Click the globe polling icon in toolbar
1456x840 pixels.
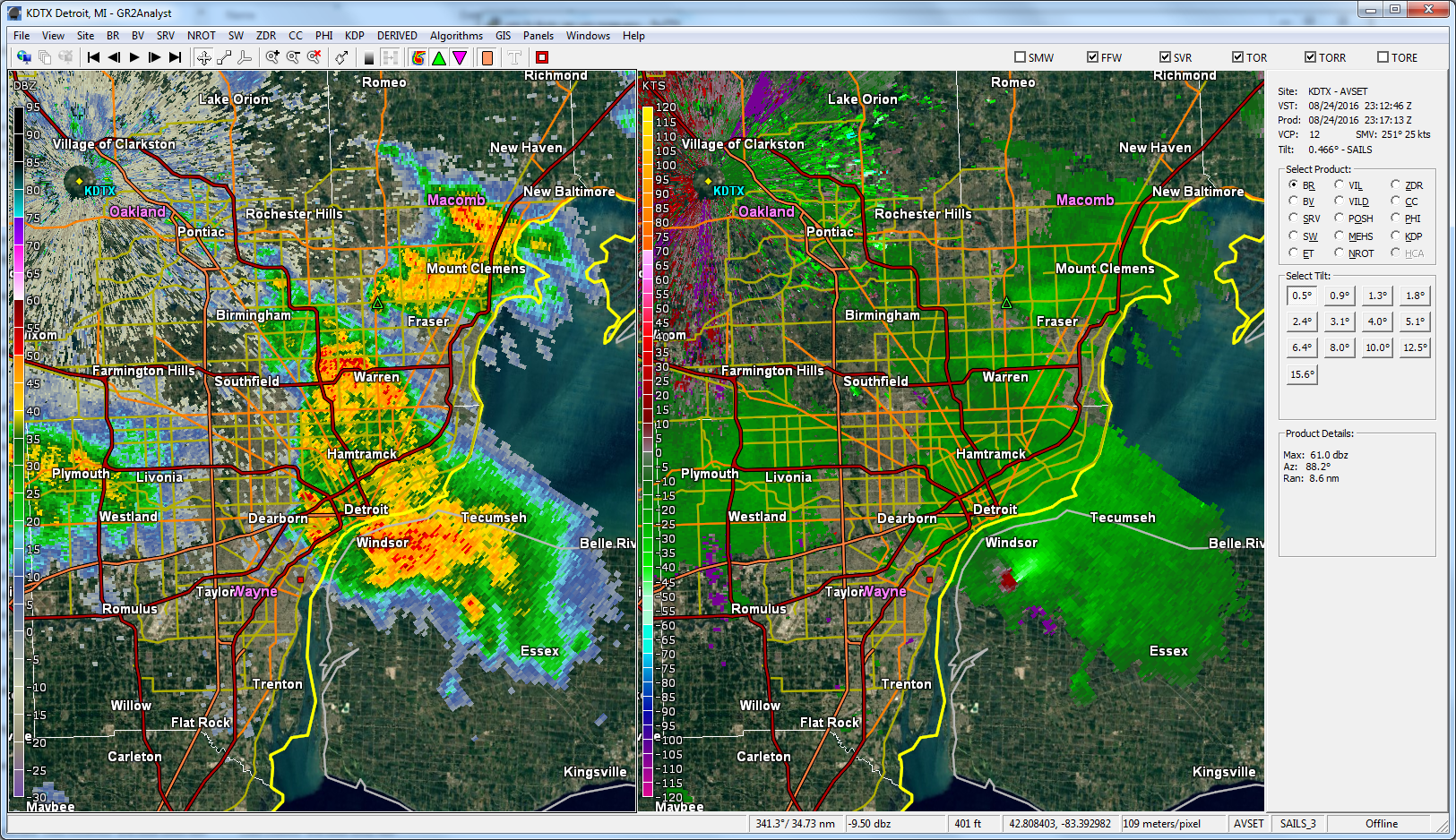coord(24,57)
